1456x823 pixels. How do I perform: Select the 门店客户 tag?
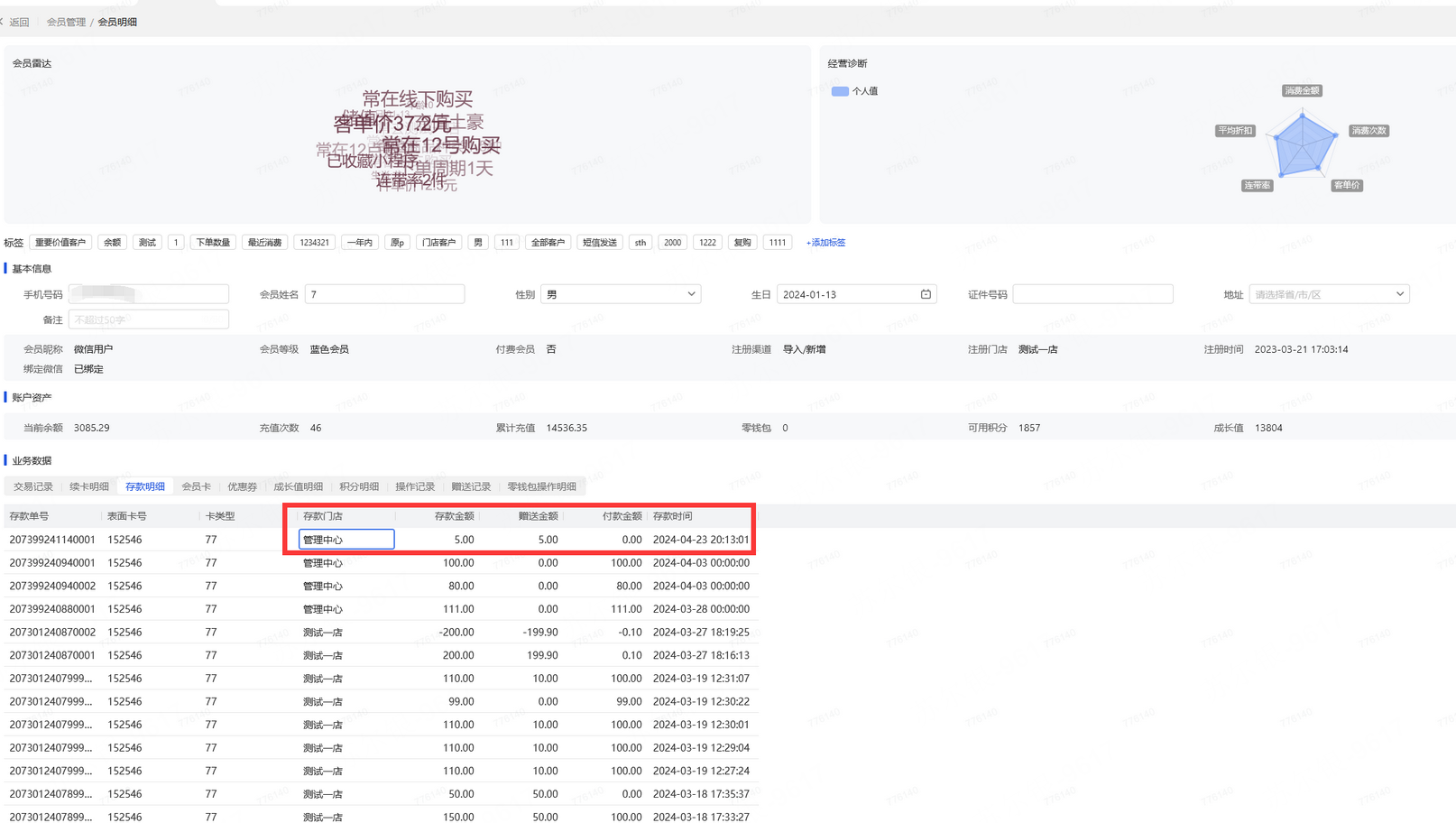pyautogui.click(x=439, y=243)
